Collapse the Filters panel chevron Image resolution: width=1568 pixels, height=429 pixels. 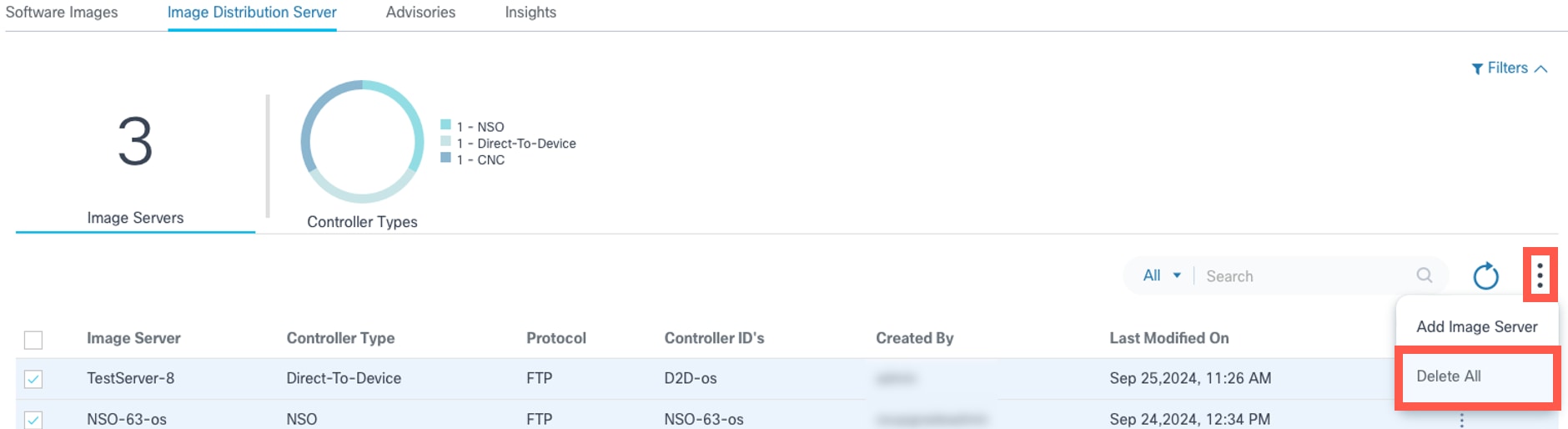(1540, 68)
